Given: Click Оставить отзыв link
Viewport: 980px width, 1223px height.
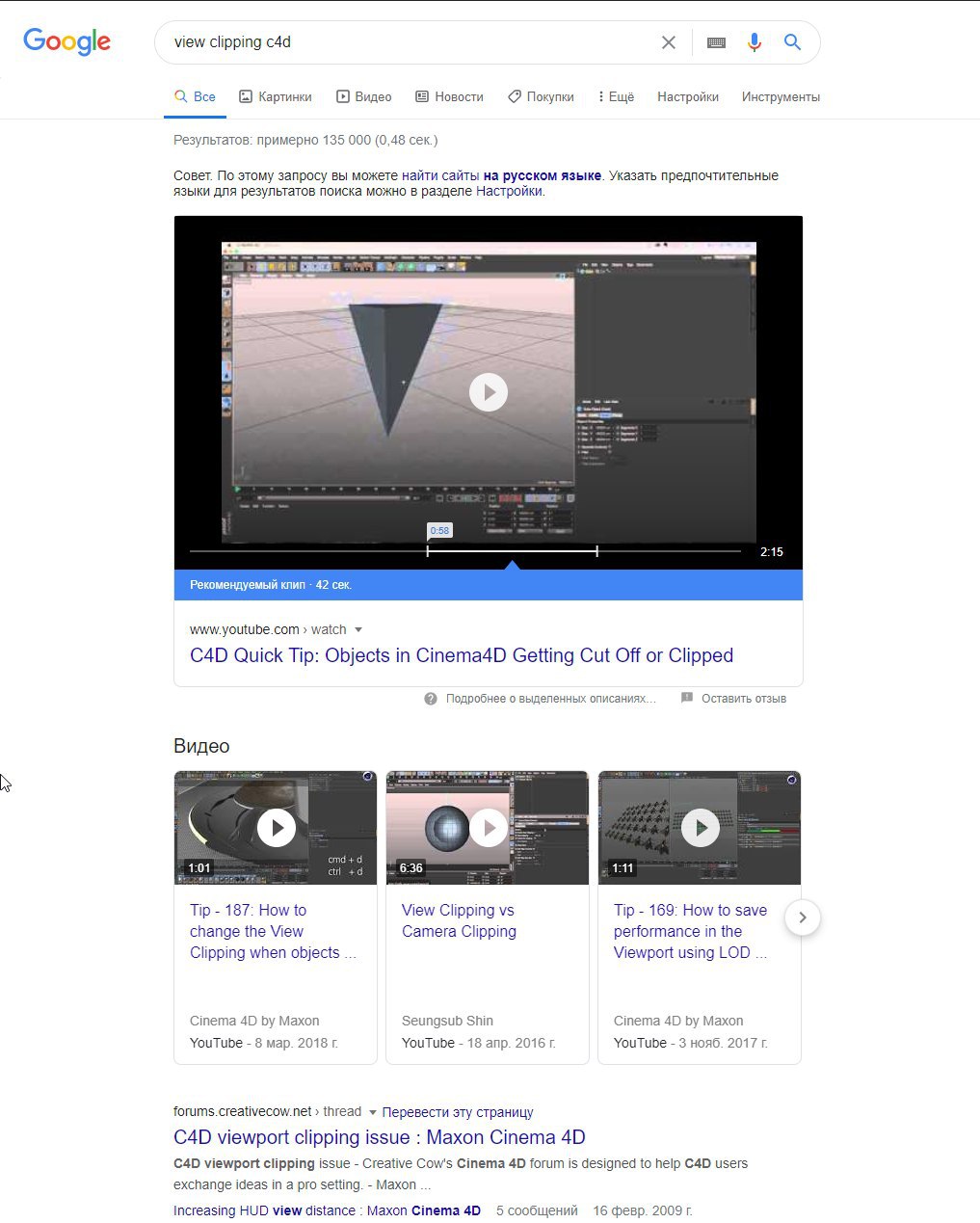Looking at the screenshot, I should [x=744, y=699].
